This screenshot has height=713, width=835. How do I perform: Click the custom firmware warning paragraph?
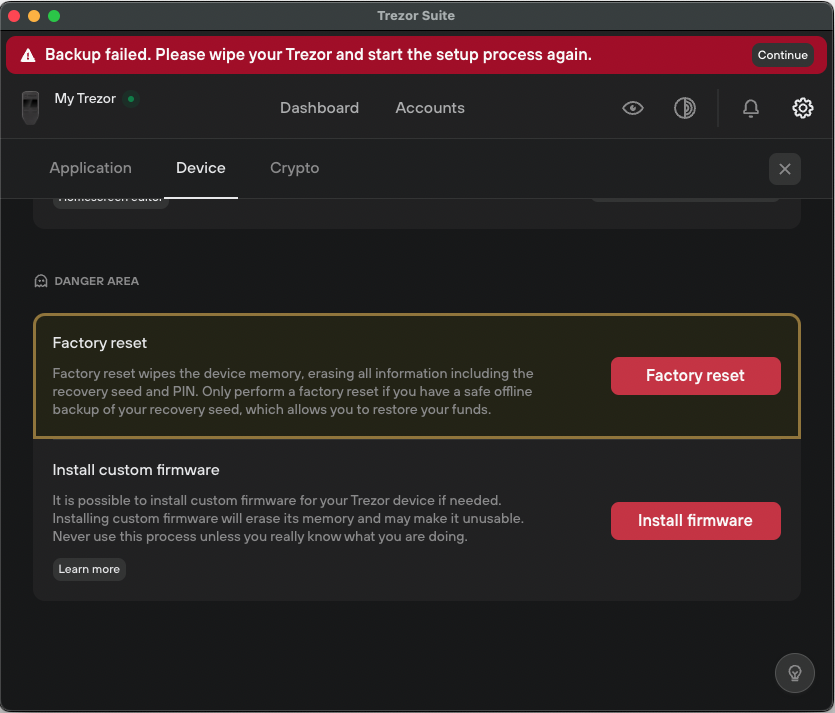(x=288, y=518)
